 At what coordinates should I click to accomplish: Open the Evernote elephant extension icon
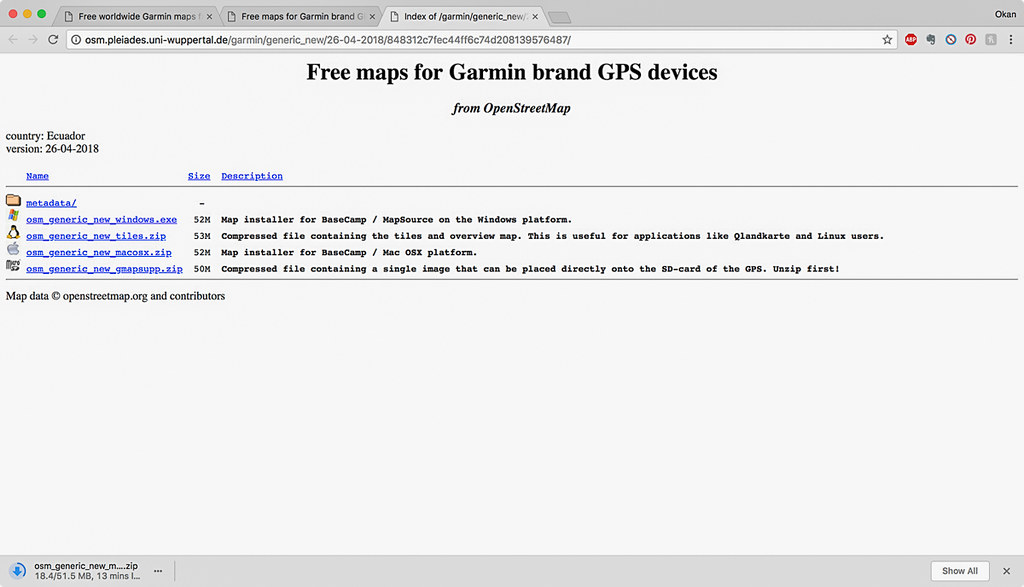(x=931, y=40)
